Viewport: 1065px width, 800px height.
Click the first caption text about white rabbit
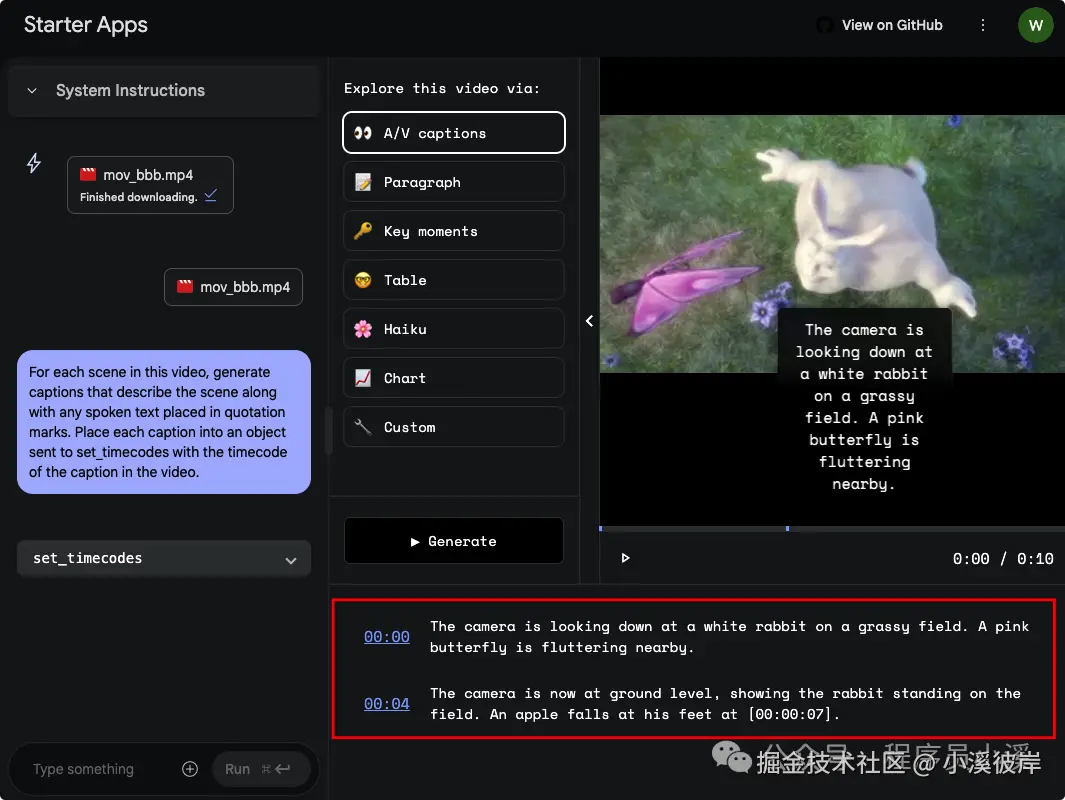coord(729,636)
